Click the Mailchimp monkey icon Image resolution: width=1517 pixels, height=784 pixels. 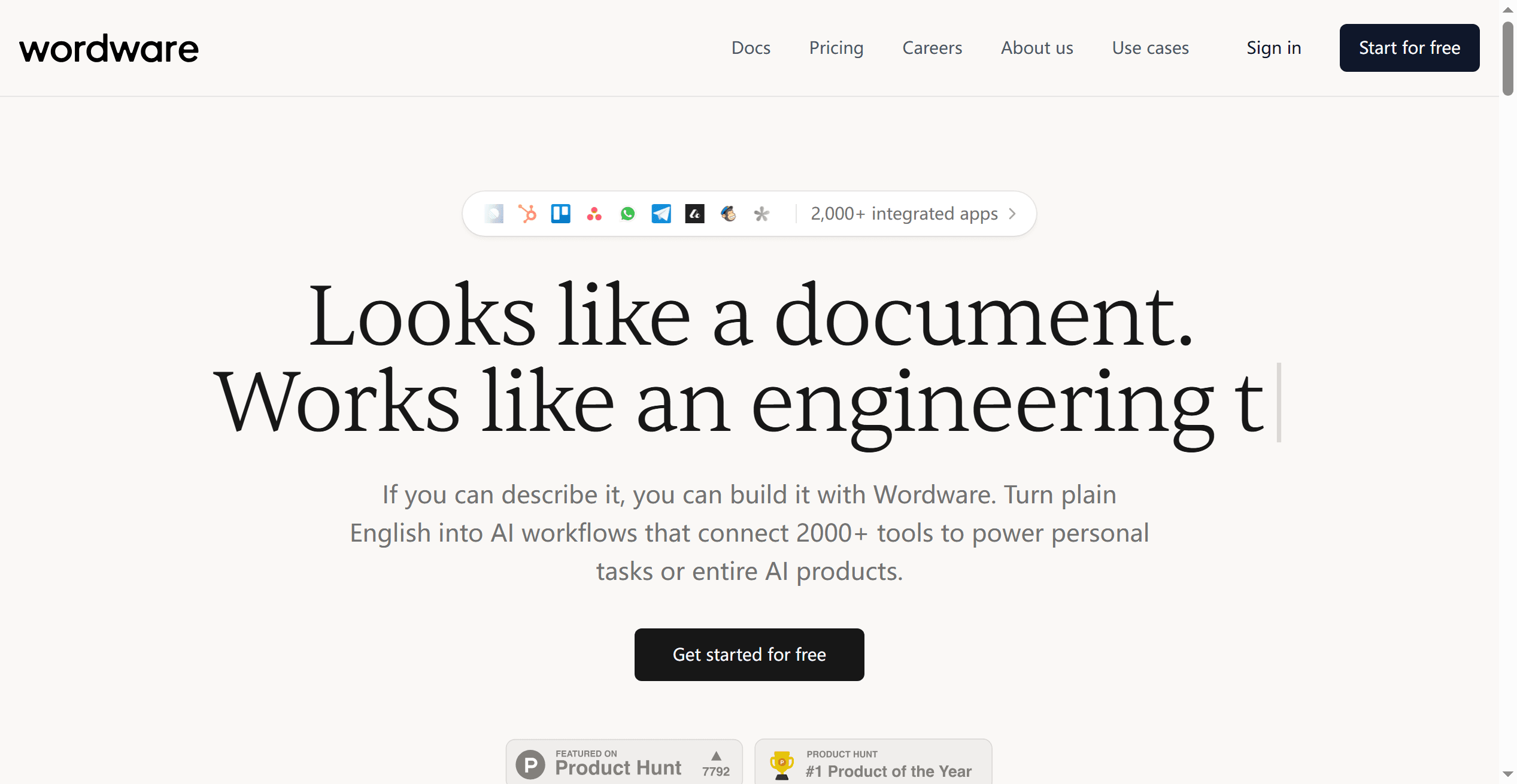click(729, 214)
